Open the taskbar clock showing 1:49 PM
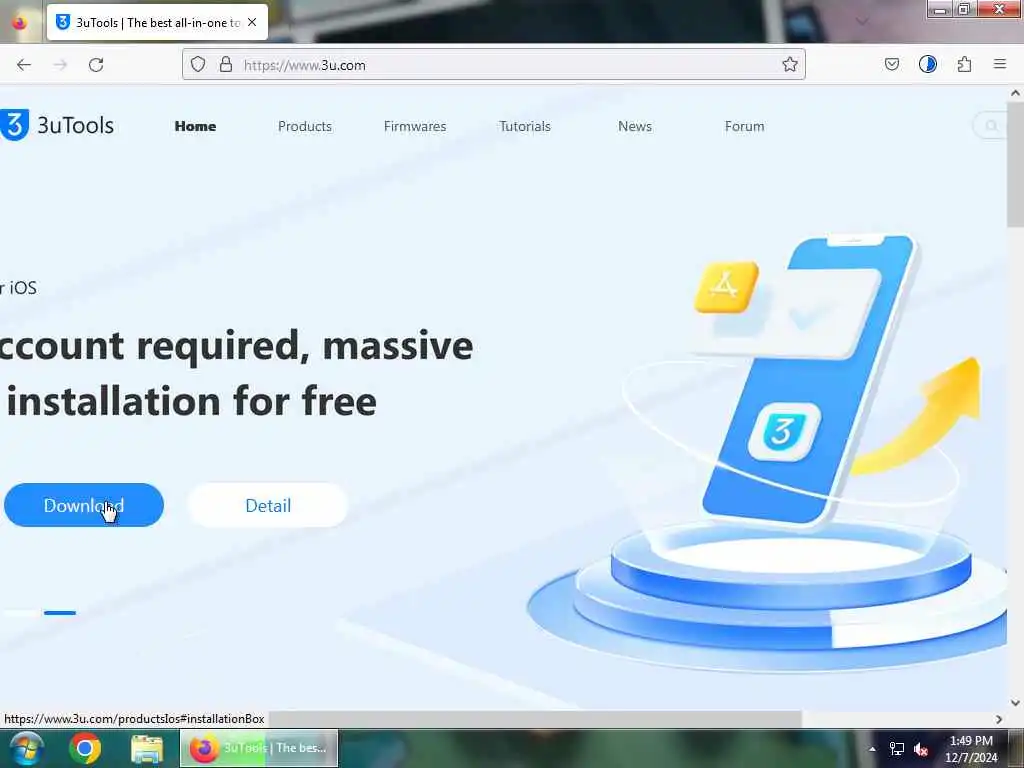The image size is (1024, 768). point(971,749)
